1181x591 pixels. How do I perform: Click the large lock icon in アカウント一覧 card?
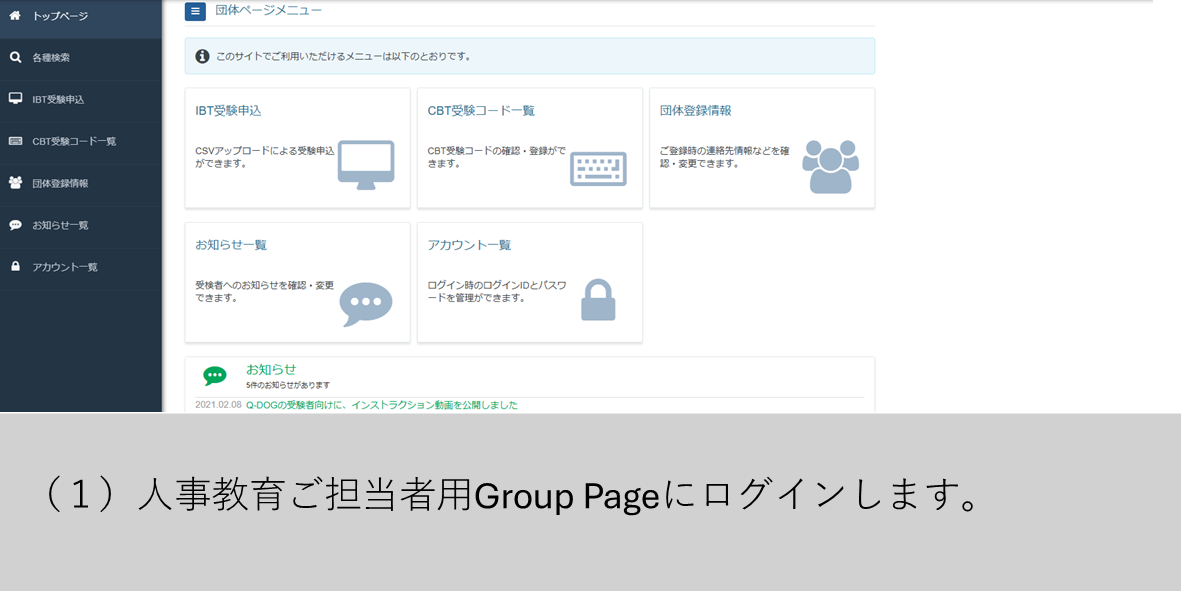coord(598,300)
